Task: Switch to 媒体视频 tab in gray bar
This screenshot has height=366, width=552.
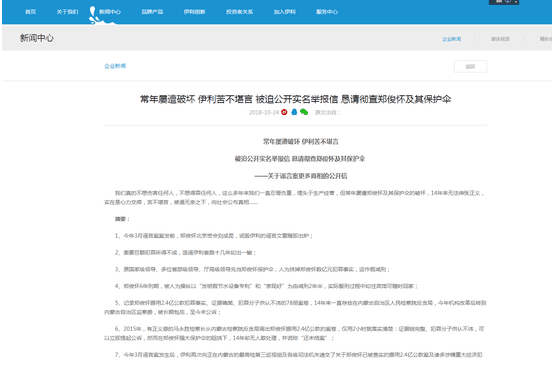Action: click(500, 39)
